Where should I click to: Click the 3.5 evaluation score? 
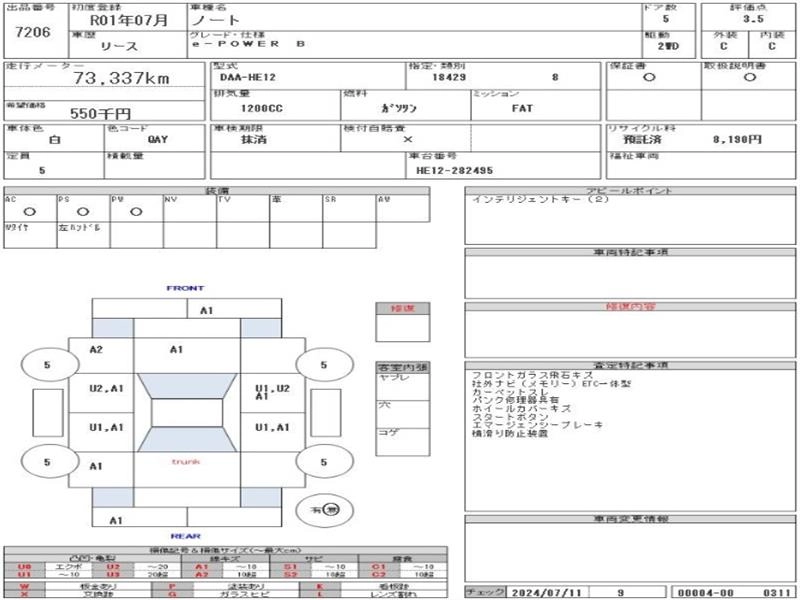(x=753, y=19)
